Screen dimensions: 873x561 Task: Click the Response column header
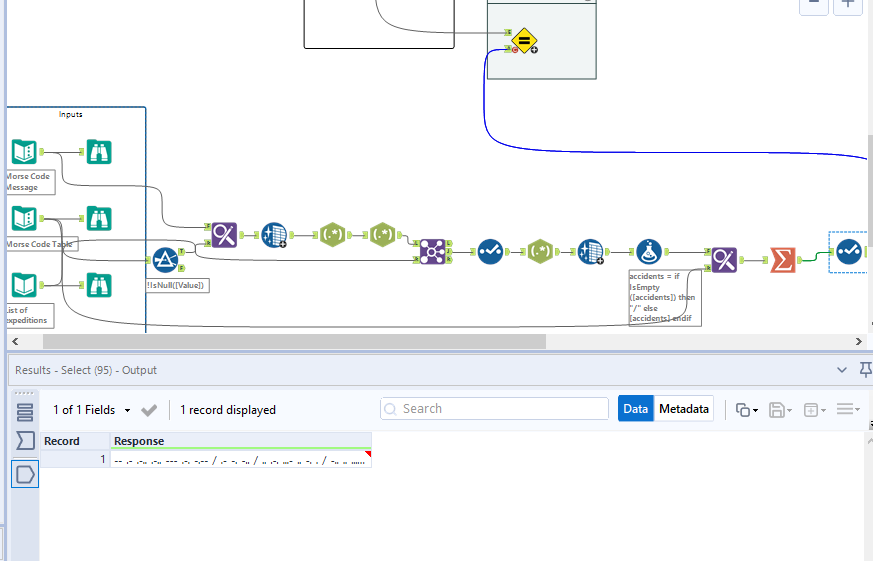coord(241,441)
